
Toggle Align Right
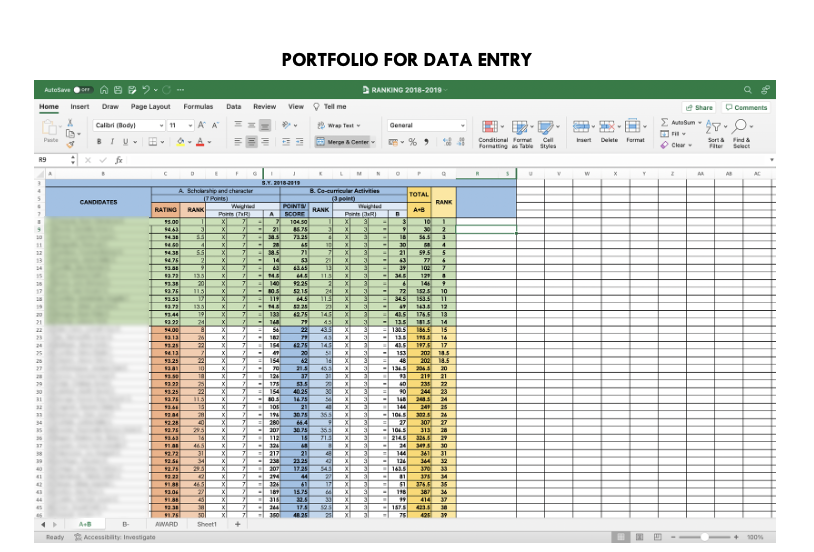point(265,142)
